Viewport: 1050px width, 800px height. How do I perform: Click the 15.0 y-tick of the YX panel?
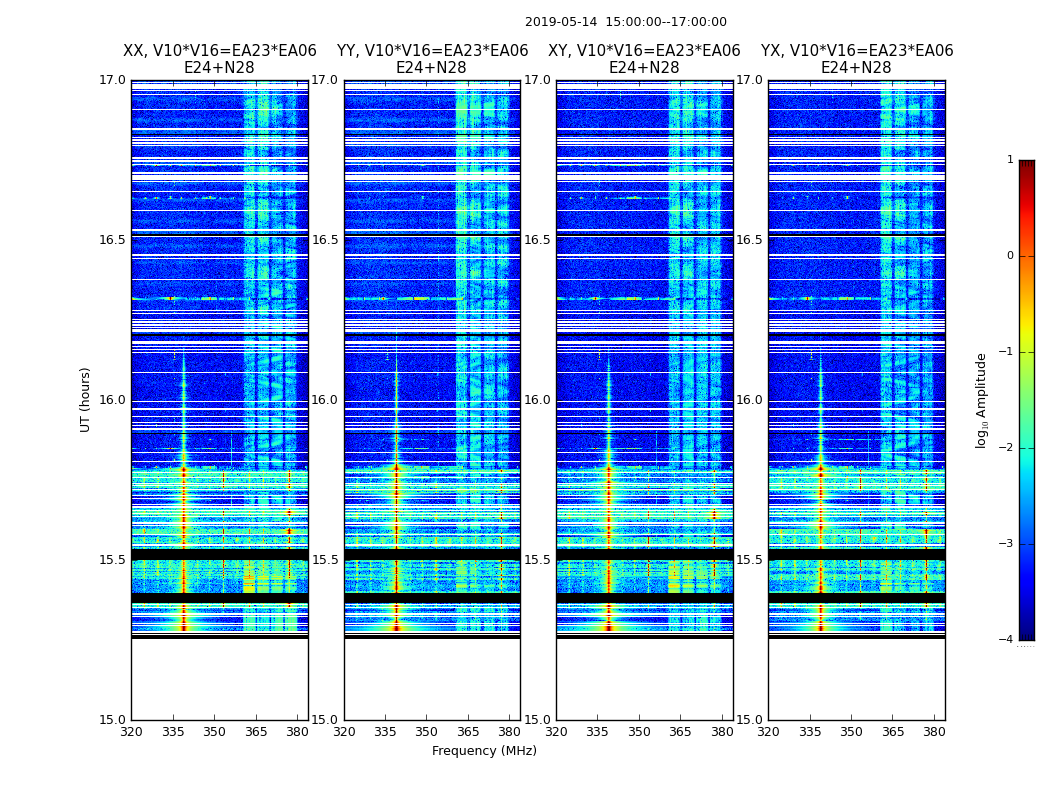pos(749,720)
